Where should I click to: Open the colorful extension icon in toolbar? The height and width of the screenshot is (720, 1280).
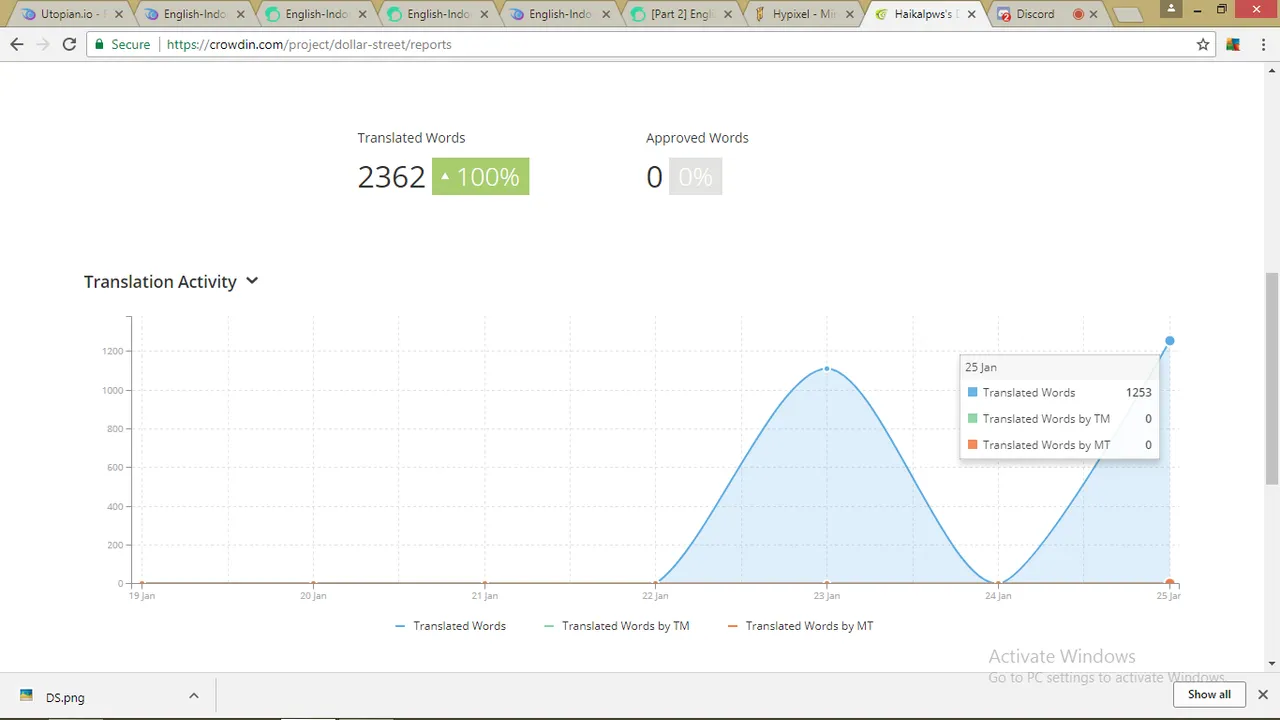point(1233,44)
